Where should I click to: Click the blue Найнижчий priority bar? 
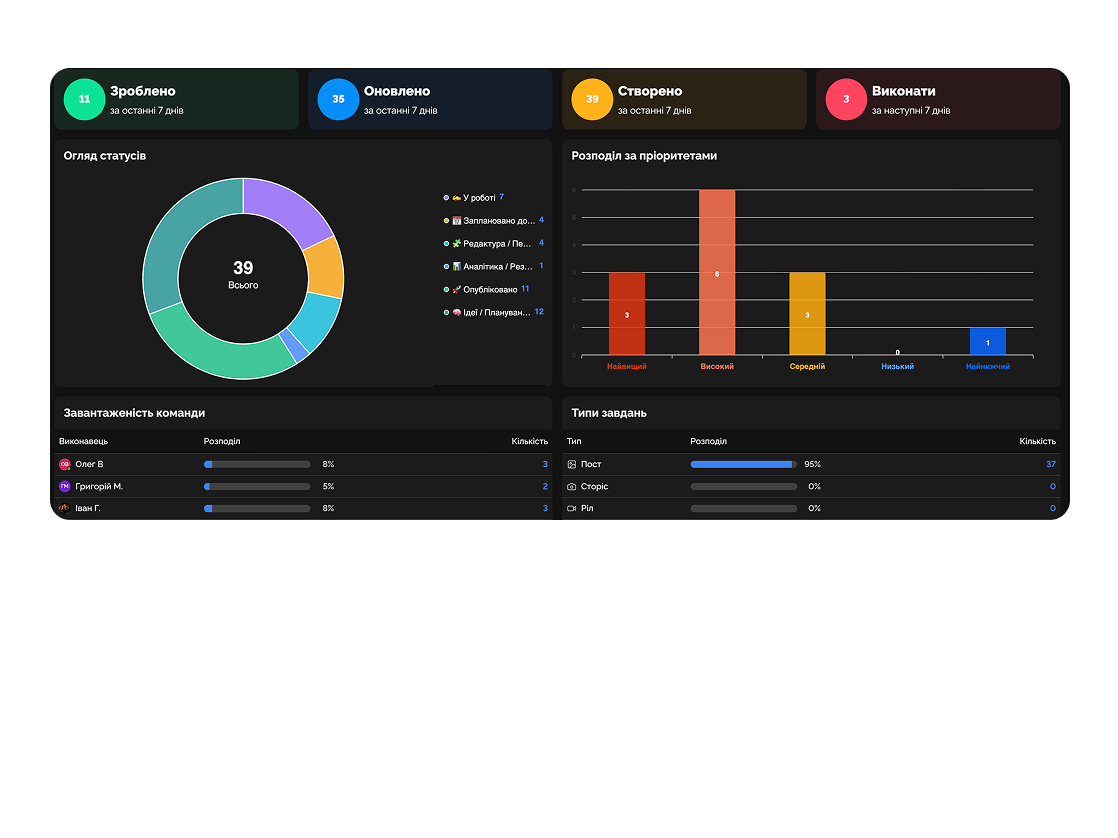[x=987, y=341]
